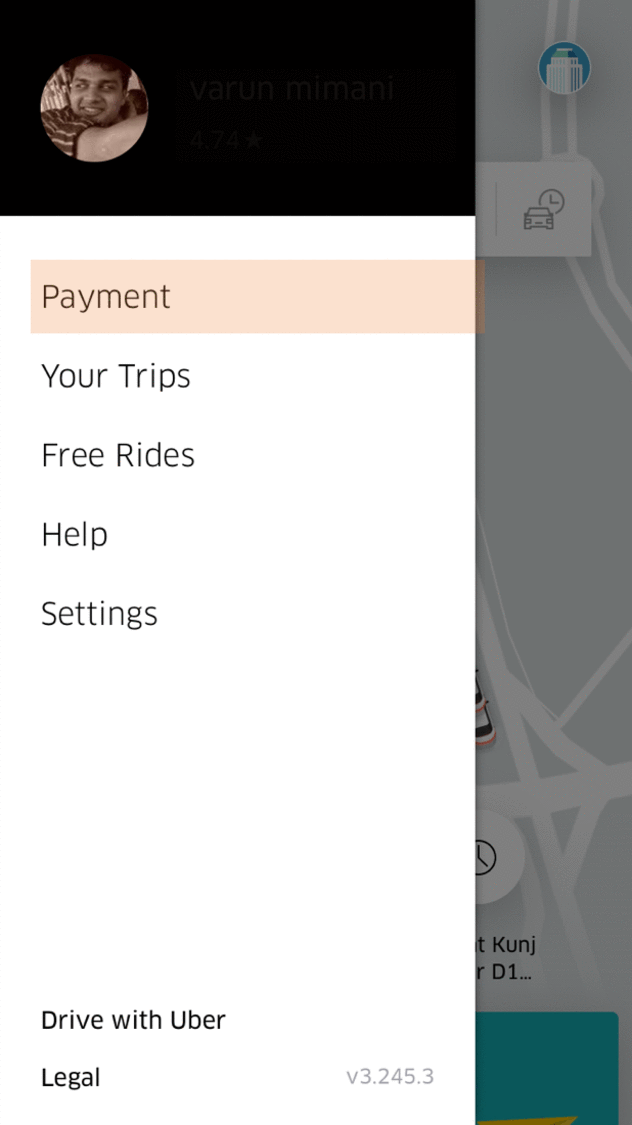This screenshot has height=1125, width=632.
Task: Open Settings from the side menu
Action: click(99, 613)
